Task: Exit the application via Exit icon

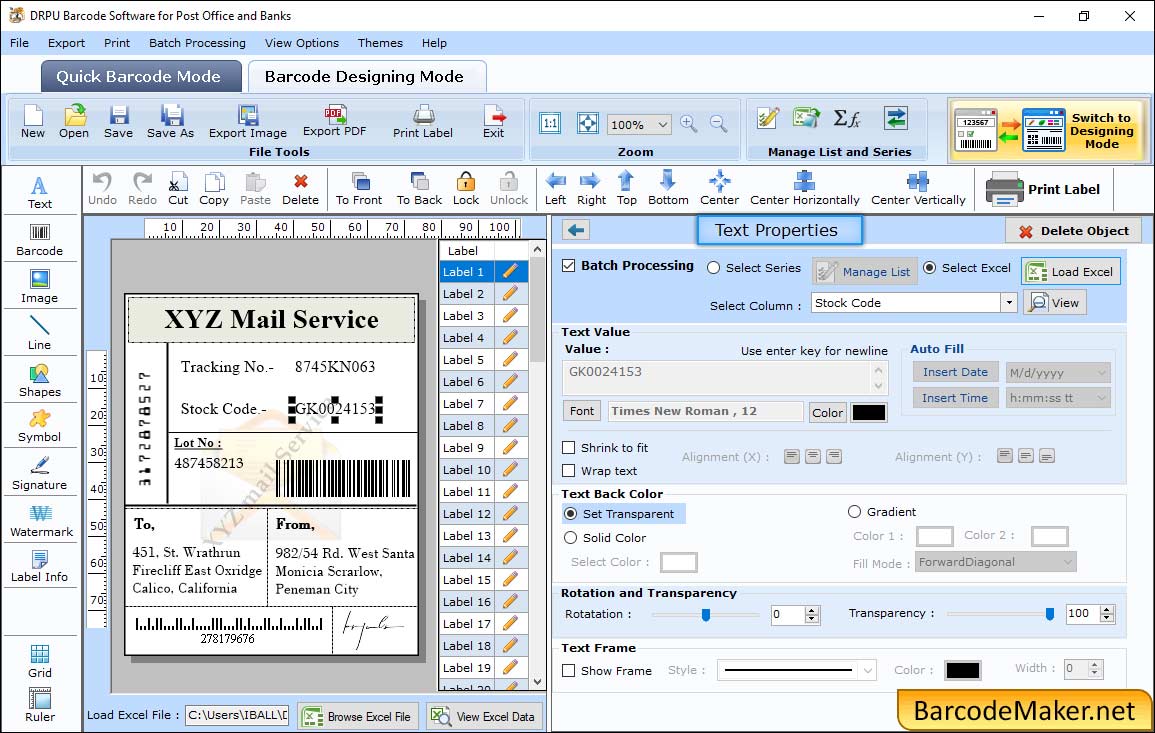Action: click(x=494, y=122)
